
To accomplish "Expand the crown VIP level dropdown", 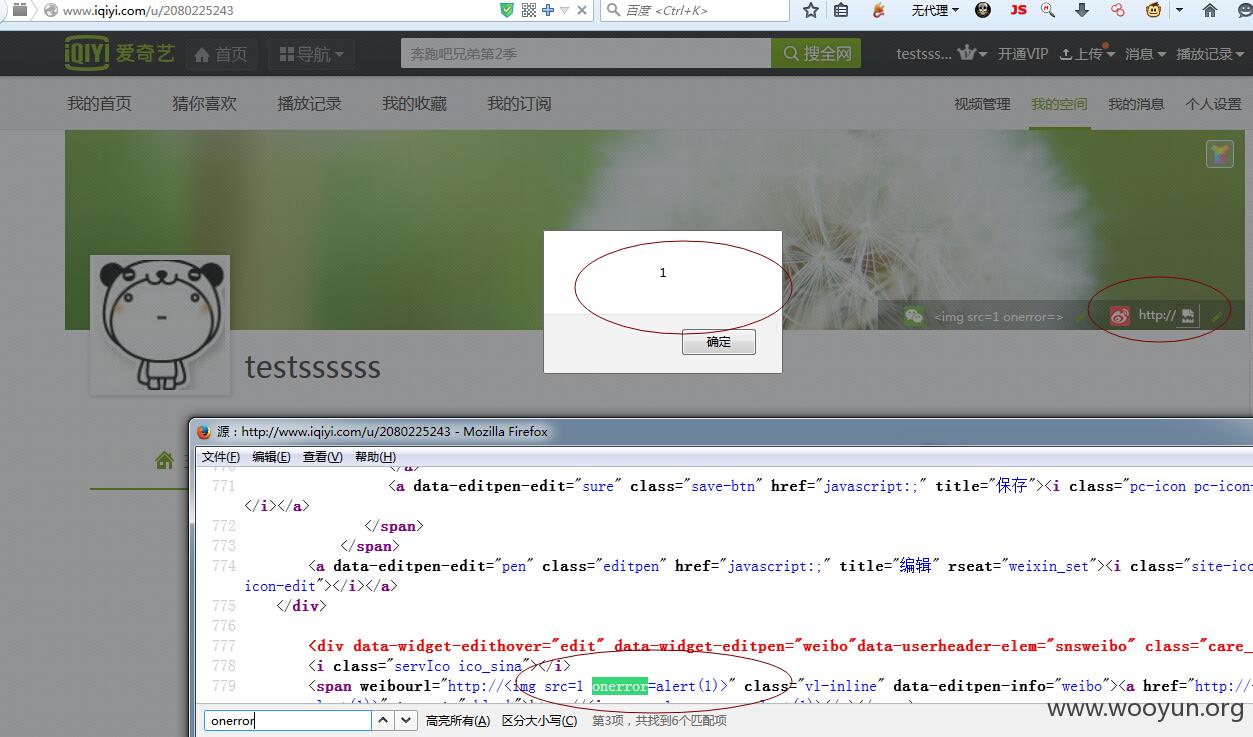I will pyautogui.click(x=972, y=54).
